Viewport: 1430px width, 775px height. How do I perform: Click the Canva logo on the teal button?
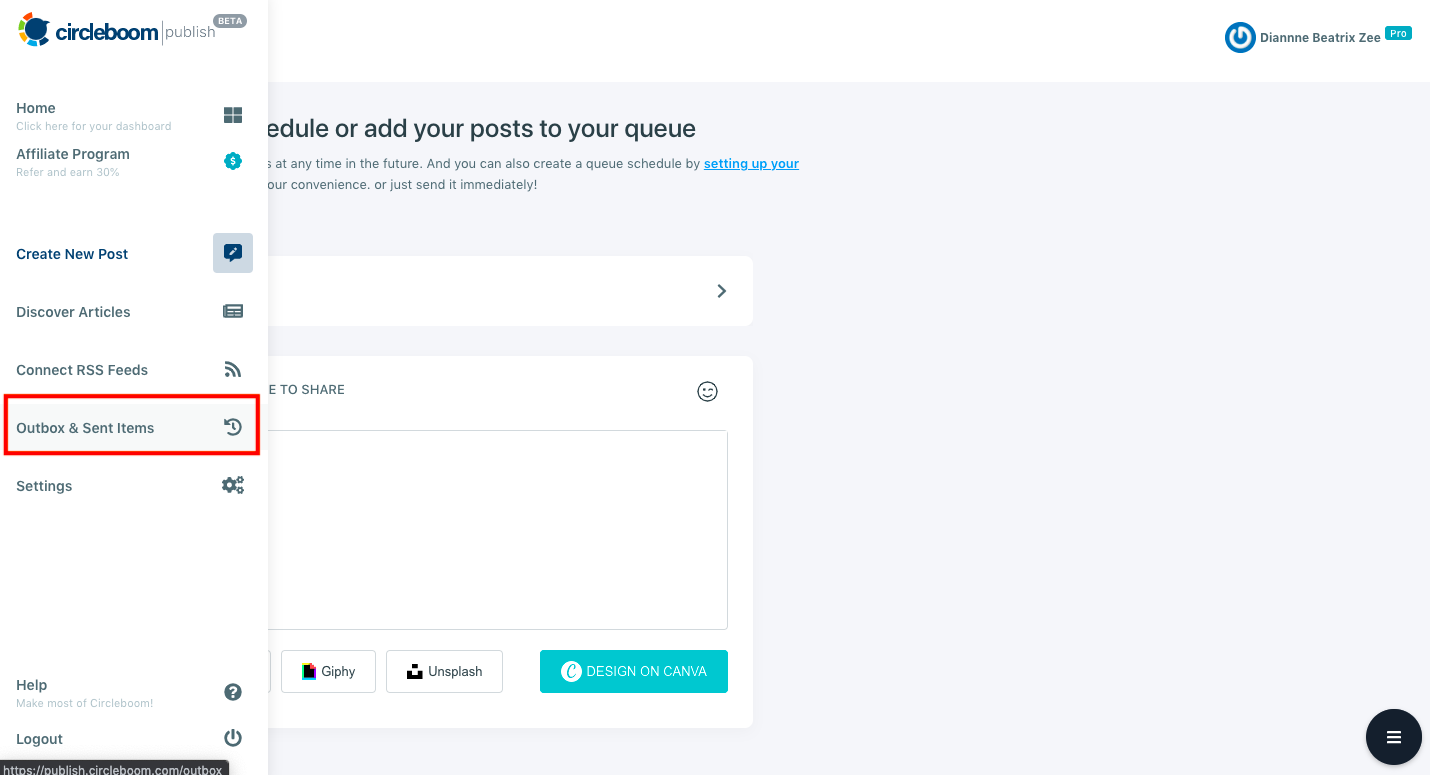tap(569, 672)
